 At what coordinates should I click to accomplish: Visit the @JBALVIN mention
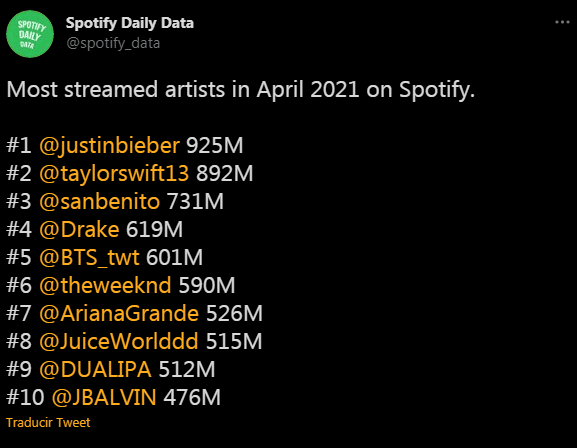104,397
